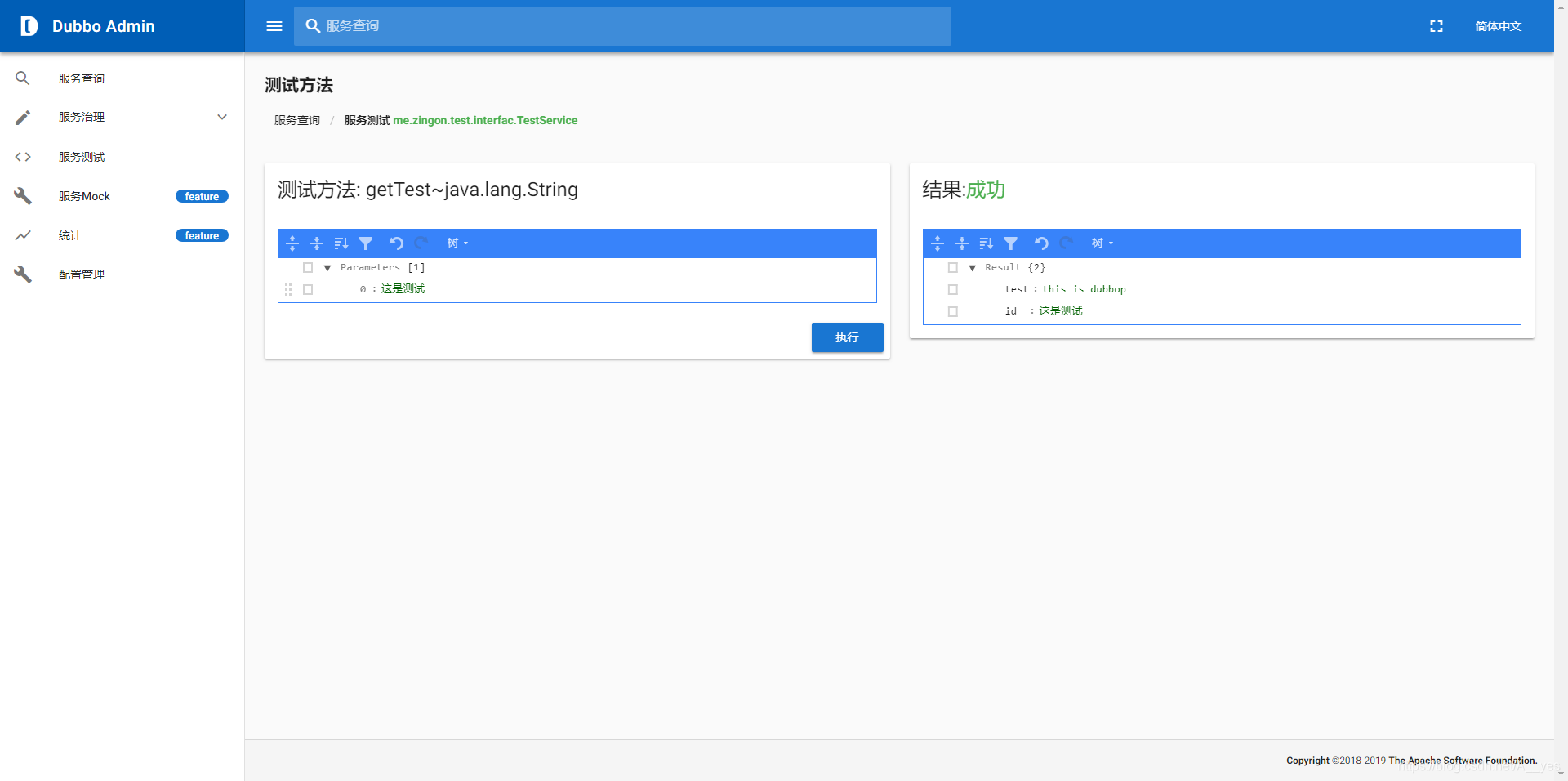Click the Result {2} node label
This screenshot has height=781, width=1568.
click(1015, 268)
